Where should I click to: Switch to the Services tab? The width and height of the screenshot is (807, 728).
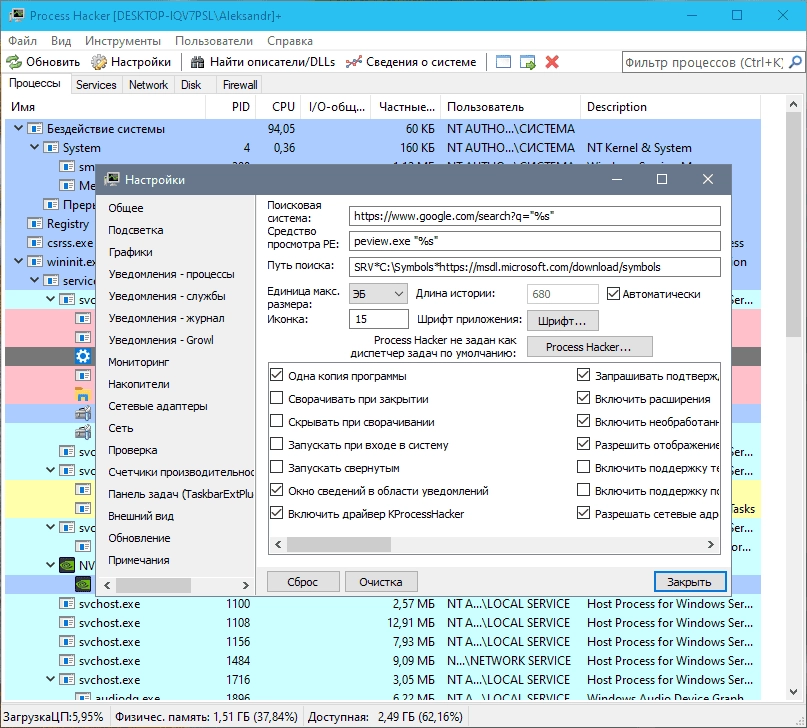tap(96, 85)
